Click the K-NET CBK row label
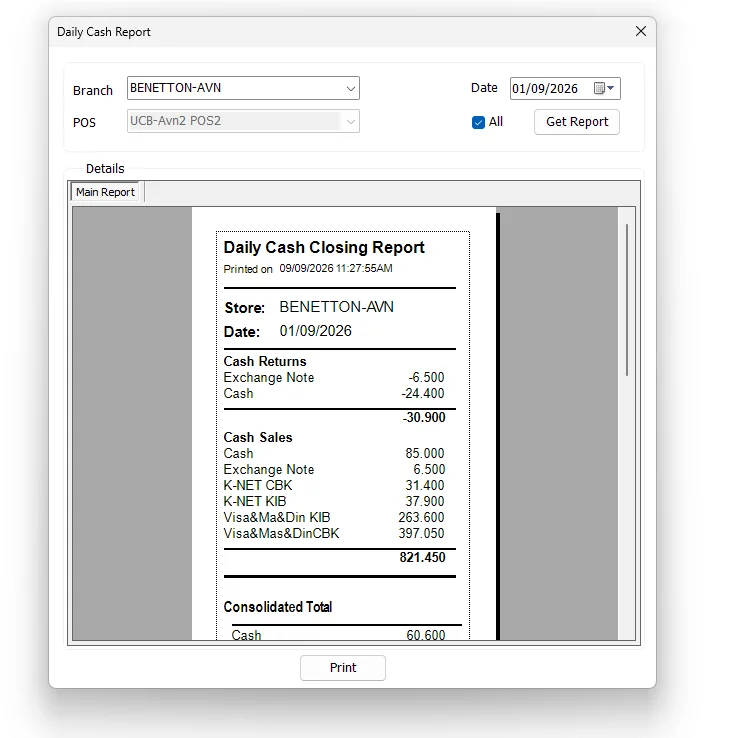The height and width of the screenshot is (738, 740). (258, 486)
